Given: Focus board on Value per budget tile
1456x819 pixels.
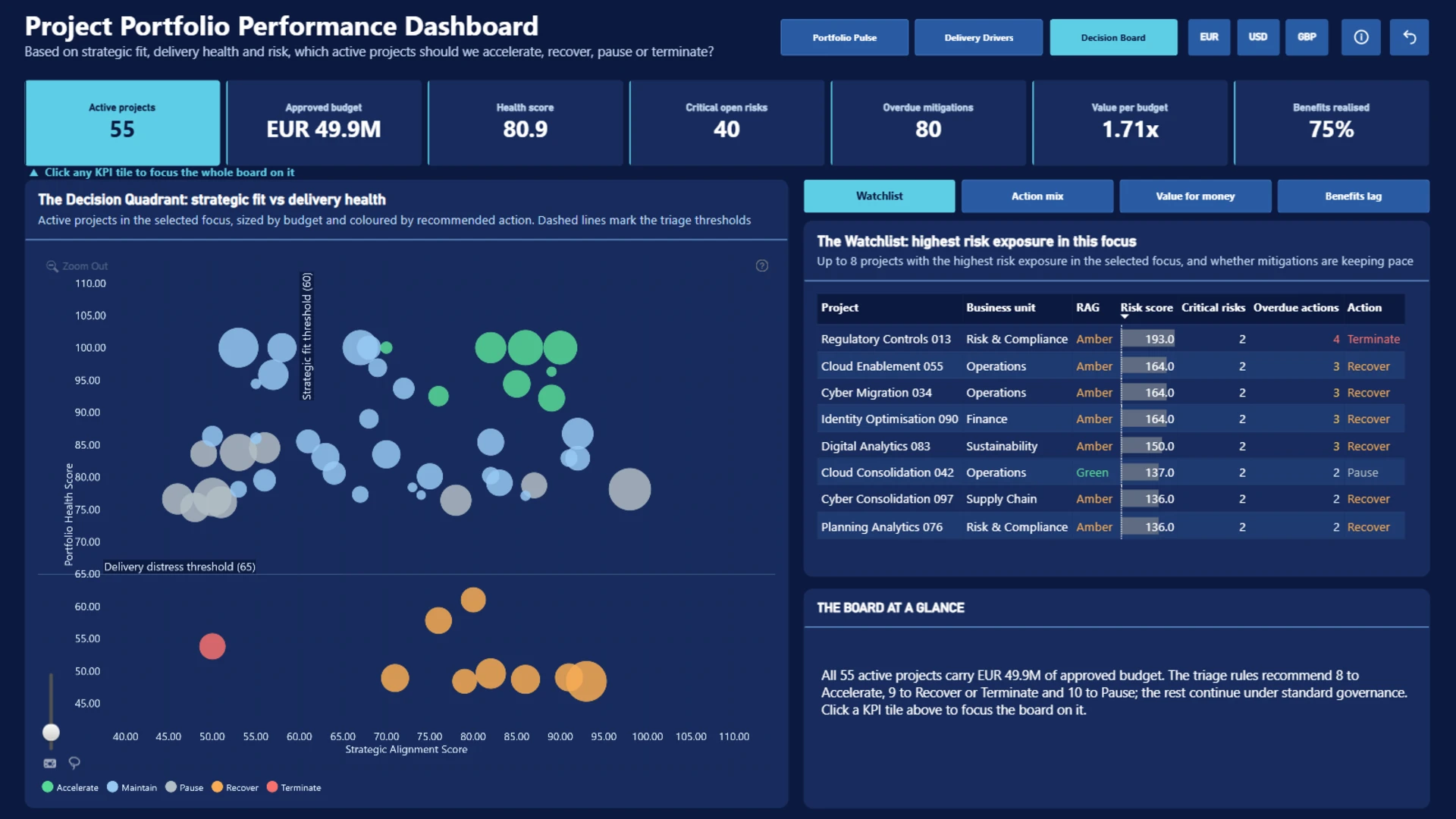Looking at the screenshot, I should click(1130, 123).
